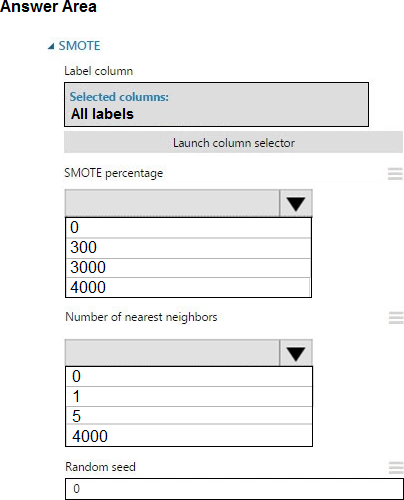Open the Launch column selector
404x500 pixels.
[233, 142]
